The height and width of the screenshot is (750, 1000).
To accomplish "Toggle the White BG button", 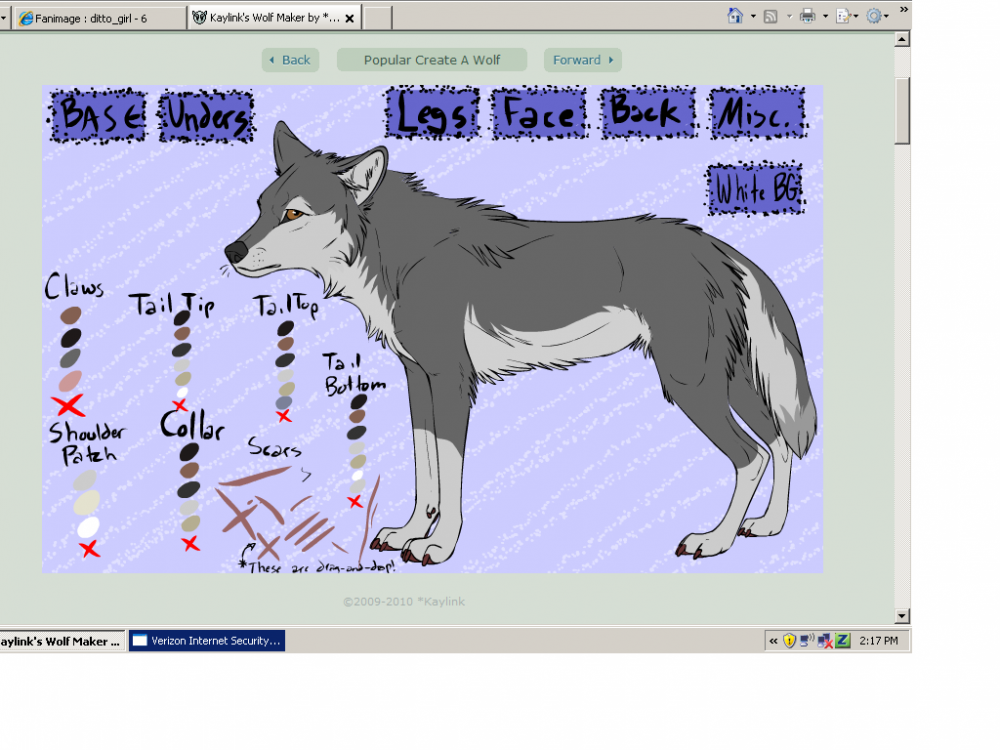I will 756,188.
